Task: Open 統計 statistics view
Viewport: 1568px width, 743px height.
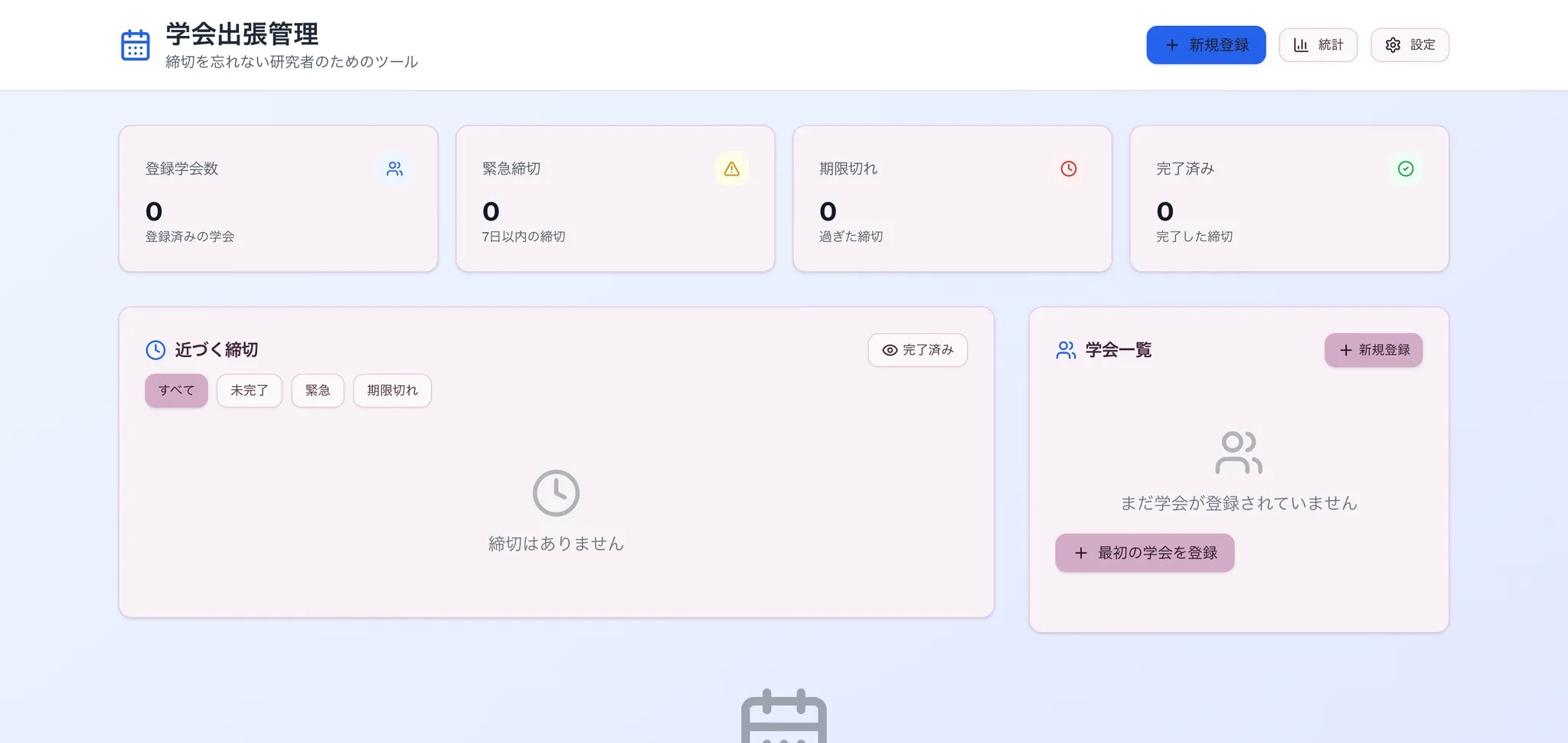Action: click(x=1318, y=45)
